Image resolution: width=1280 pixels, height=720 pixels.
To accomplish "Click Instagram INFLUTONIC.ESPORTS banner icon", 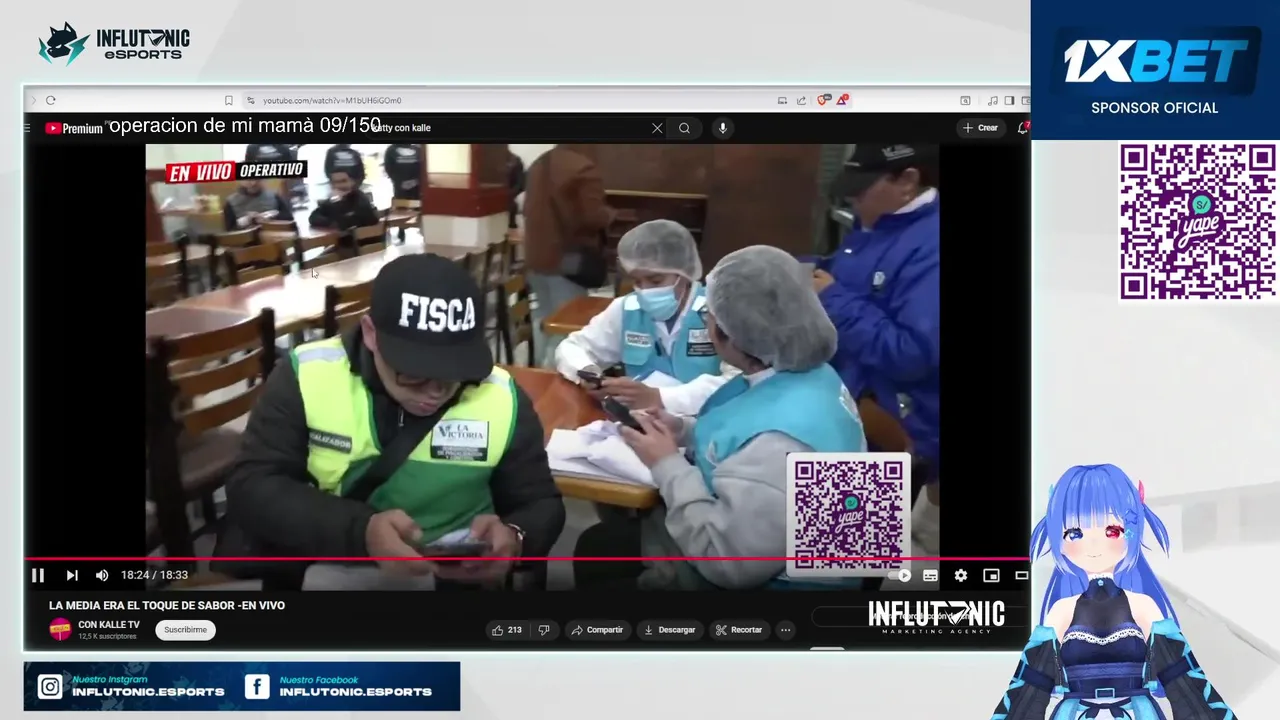I will (x=50, y=687).
